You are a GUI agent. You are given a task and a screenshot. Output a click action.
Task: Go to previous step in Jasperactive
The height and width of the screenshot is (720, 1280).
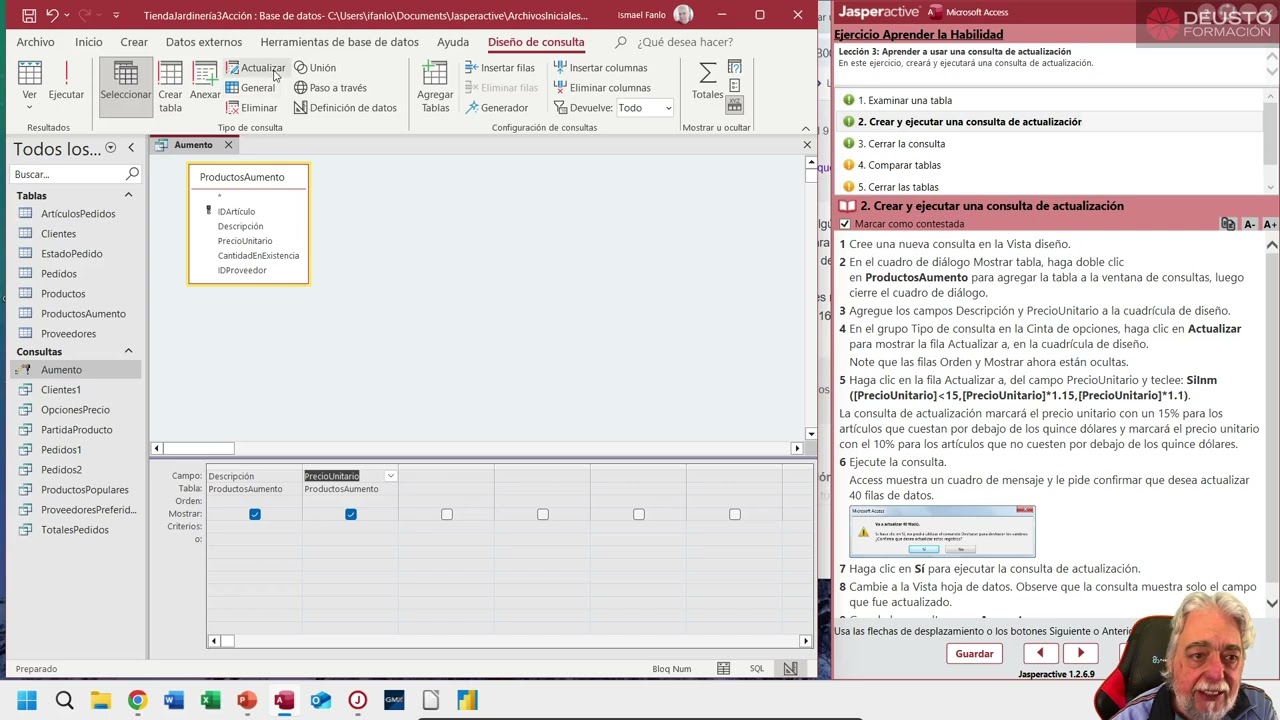click(1040, 654)
